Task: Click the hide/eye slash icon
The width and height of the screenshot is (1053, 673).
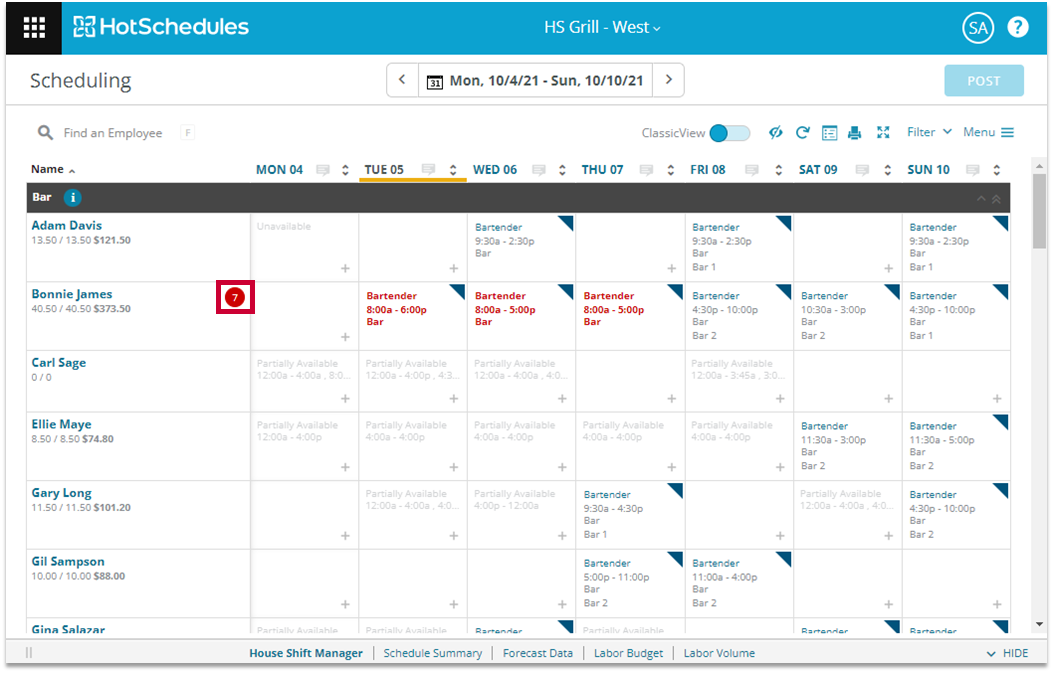Action: pos(776,132)
